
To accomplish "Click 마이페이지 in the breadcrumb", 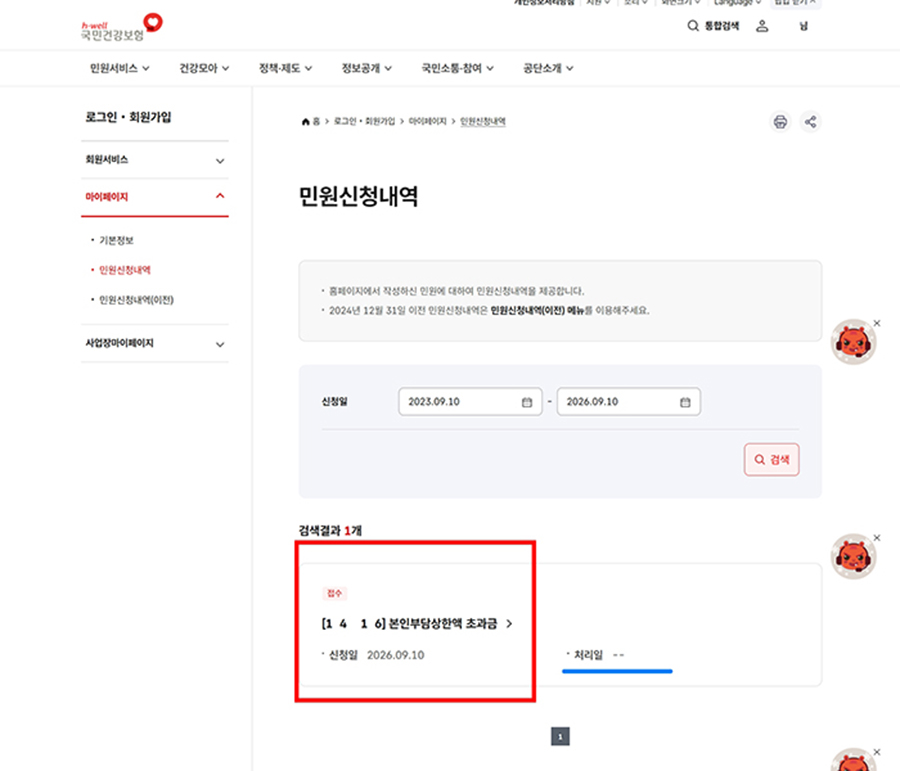I will (427, 122).
